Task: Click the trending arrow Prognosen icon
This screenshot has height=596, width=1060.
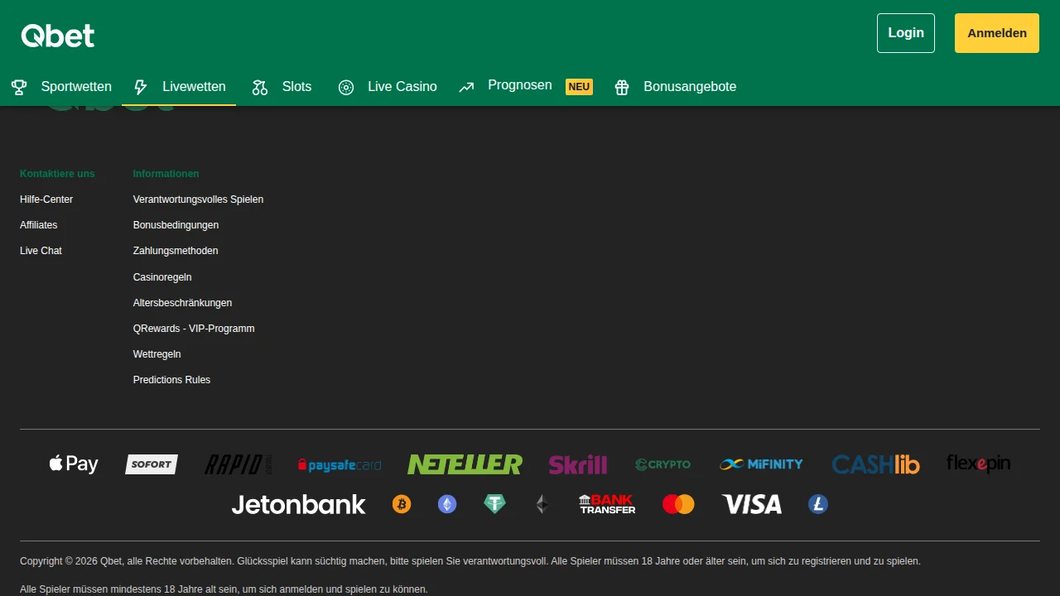Action: coord(466,87)
